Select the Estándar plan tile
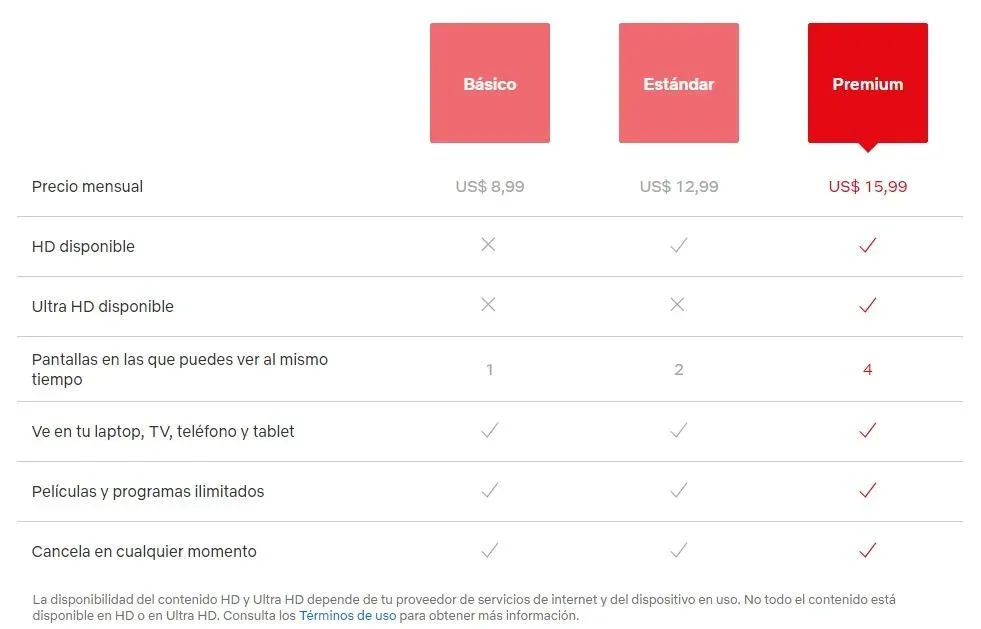 coord(679,83)
